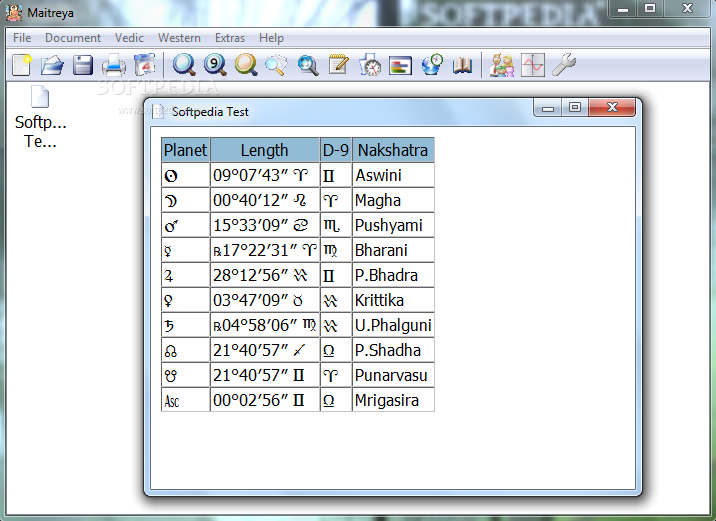Click the Sun symbol in Planet column
The height and width of the screenshot is (521, 716).
click(x=171, y=176)
